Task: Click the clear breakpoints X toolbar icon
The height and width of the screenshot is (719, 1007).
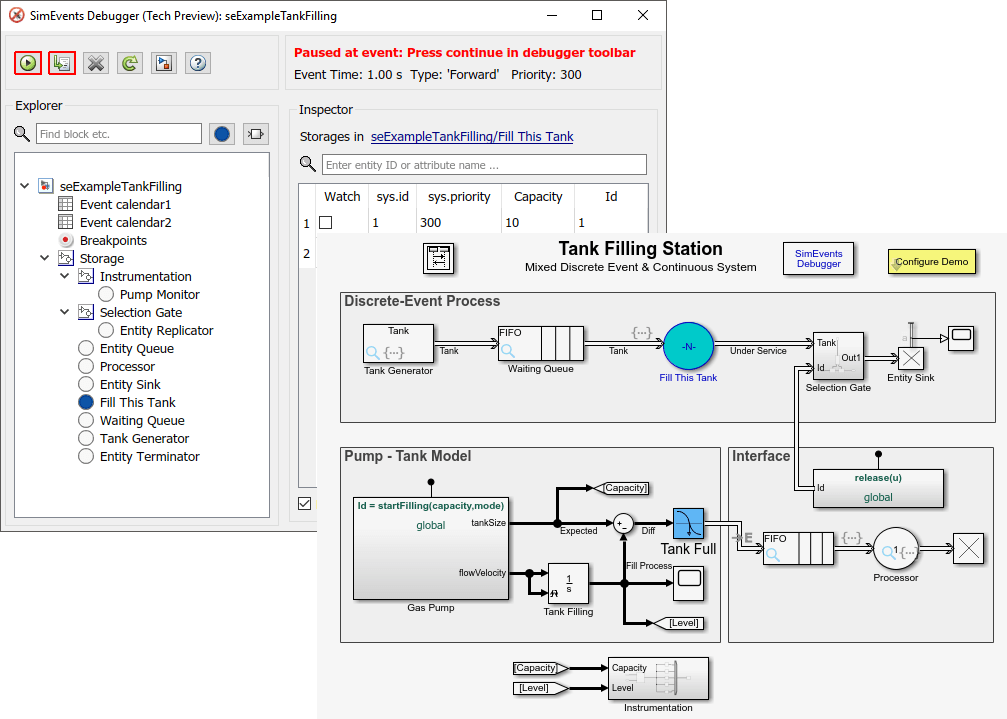Action: [x=96, y=63]
